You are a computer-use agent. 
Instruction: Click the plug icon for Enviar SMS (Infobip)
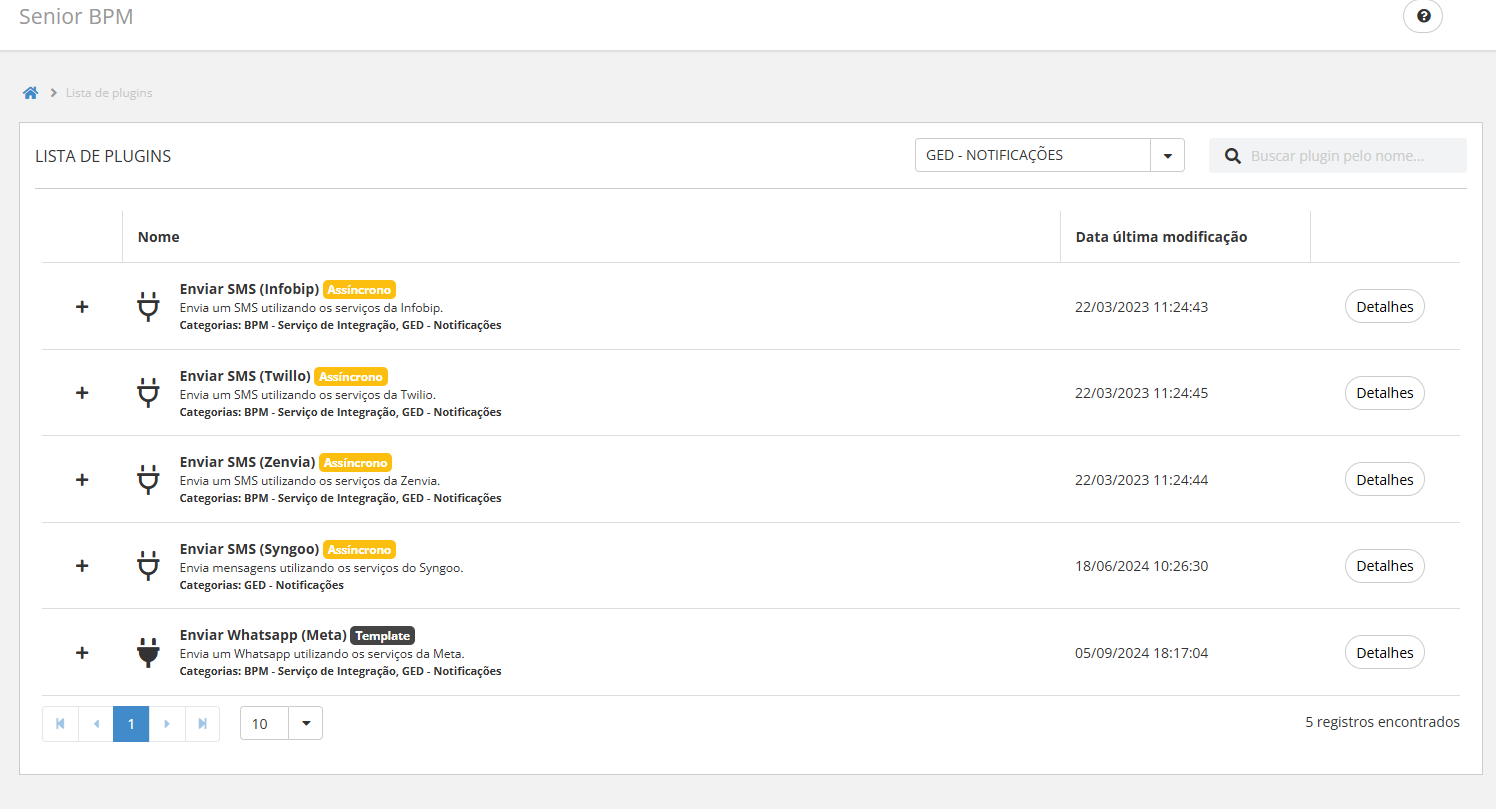(148, 306)
